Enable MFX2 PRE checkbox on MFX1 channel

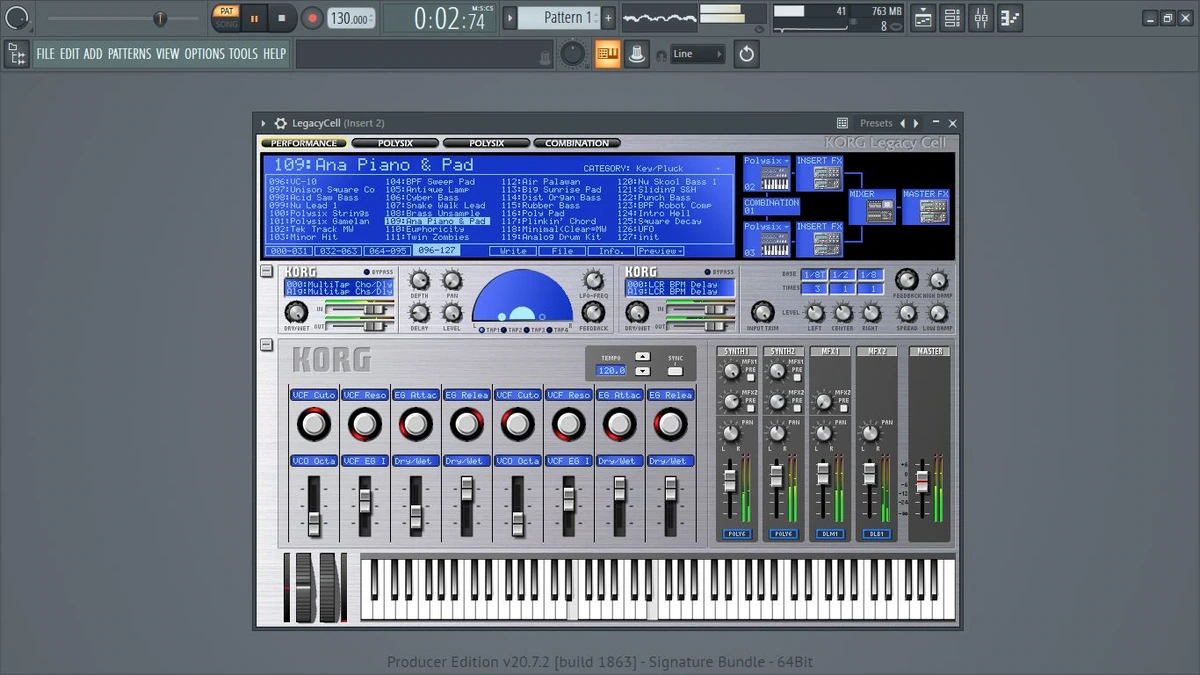pos(843,406)
